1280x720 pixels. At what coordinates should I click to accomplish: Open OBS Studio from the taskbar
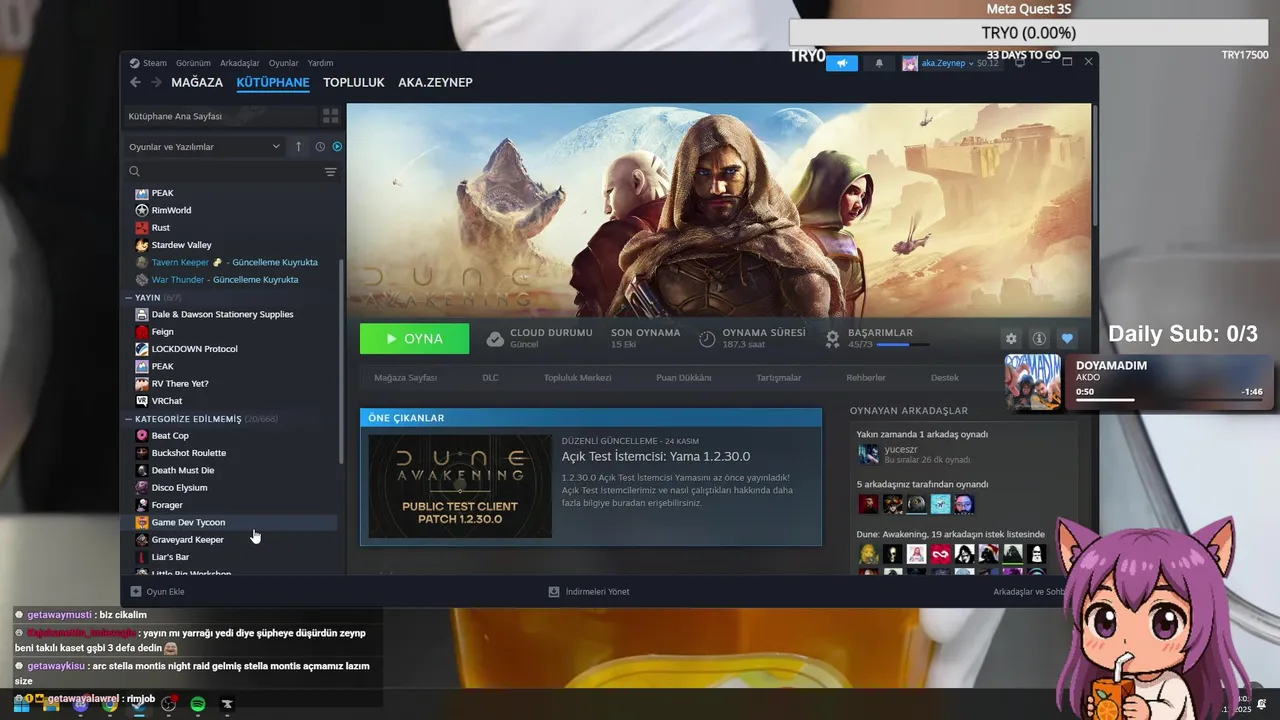[x=169, y=704]
